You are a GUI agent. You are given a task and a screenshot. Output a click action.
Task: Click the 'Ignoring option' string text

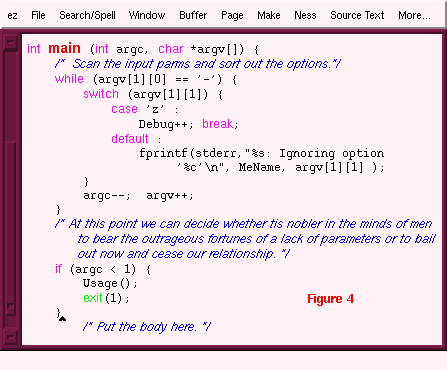(x=331, y=154)
